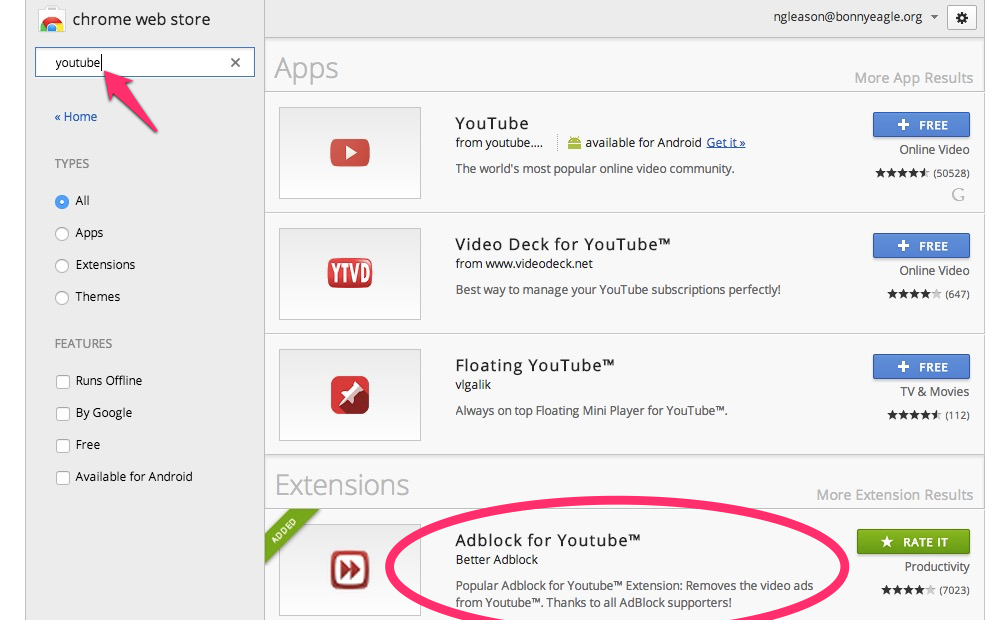Click the Android robot icon beside YouTube
Image resolution: width=1001 pixels, height=620 pixels.
[574, 143]
